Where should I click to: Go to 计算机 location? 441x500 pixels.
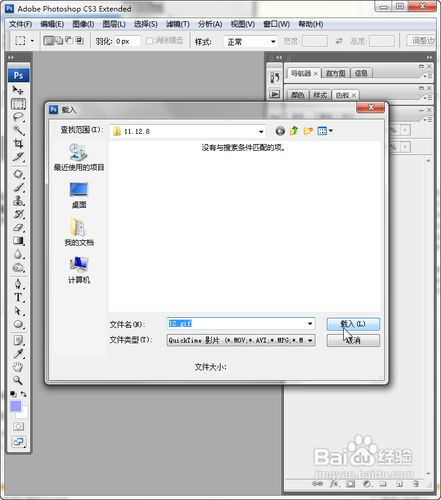79,270
